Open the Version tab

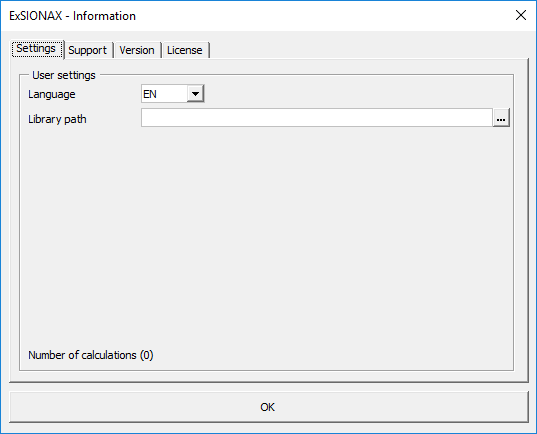(x=137, y=50)
